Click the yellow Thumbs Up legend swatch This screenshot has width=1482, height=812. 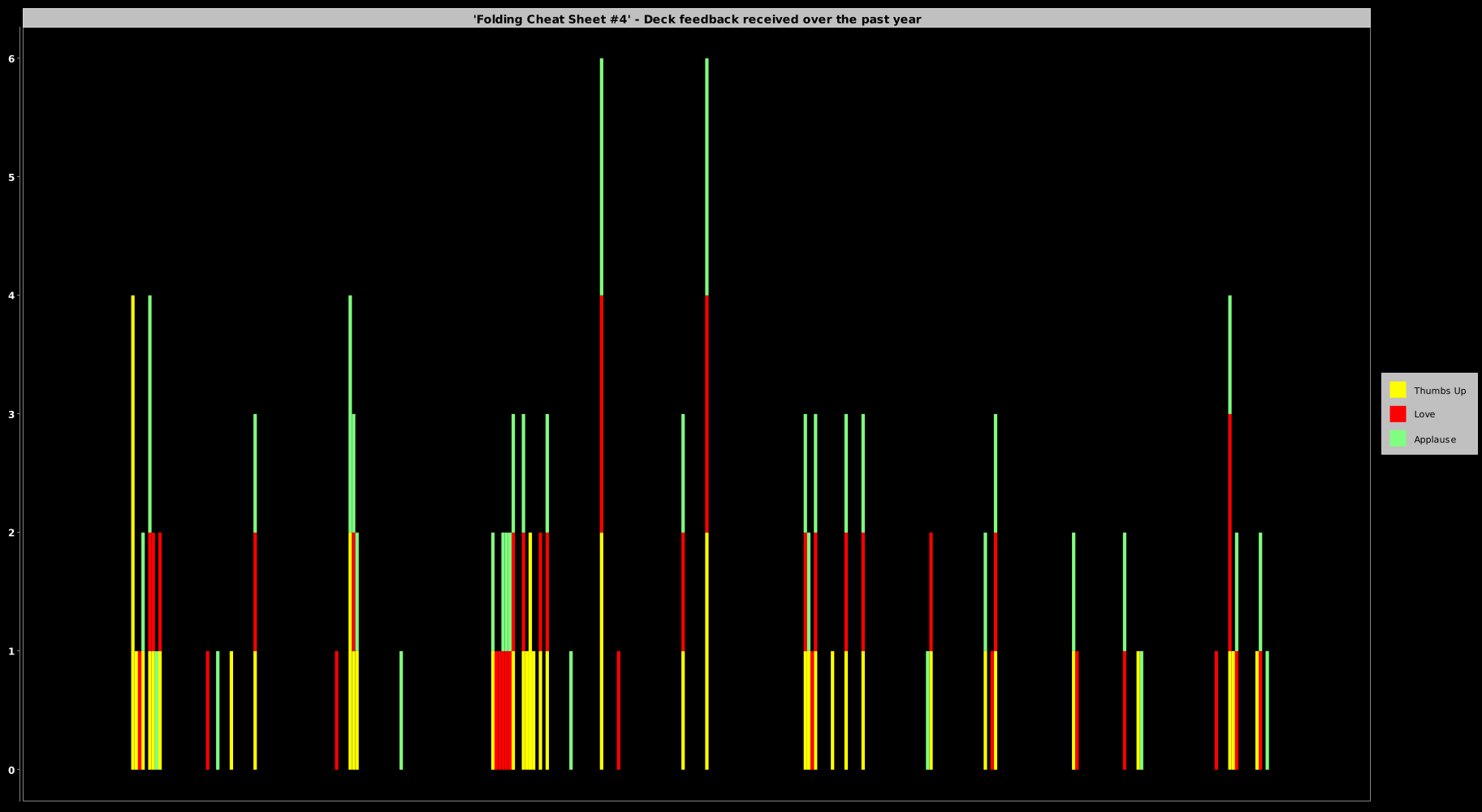coord(1398,390)
